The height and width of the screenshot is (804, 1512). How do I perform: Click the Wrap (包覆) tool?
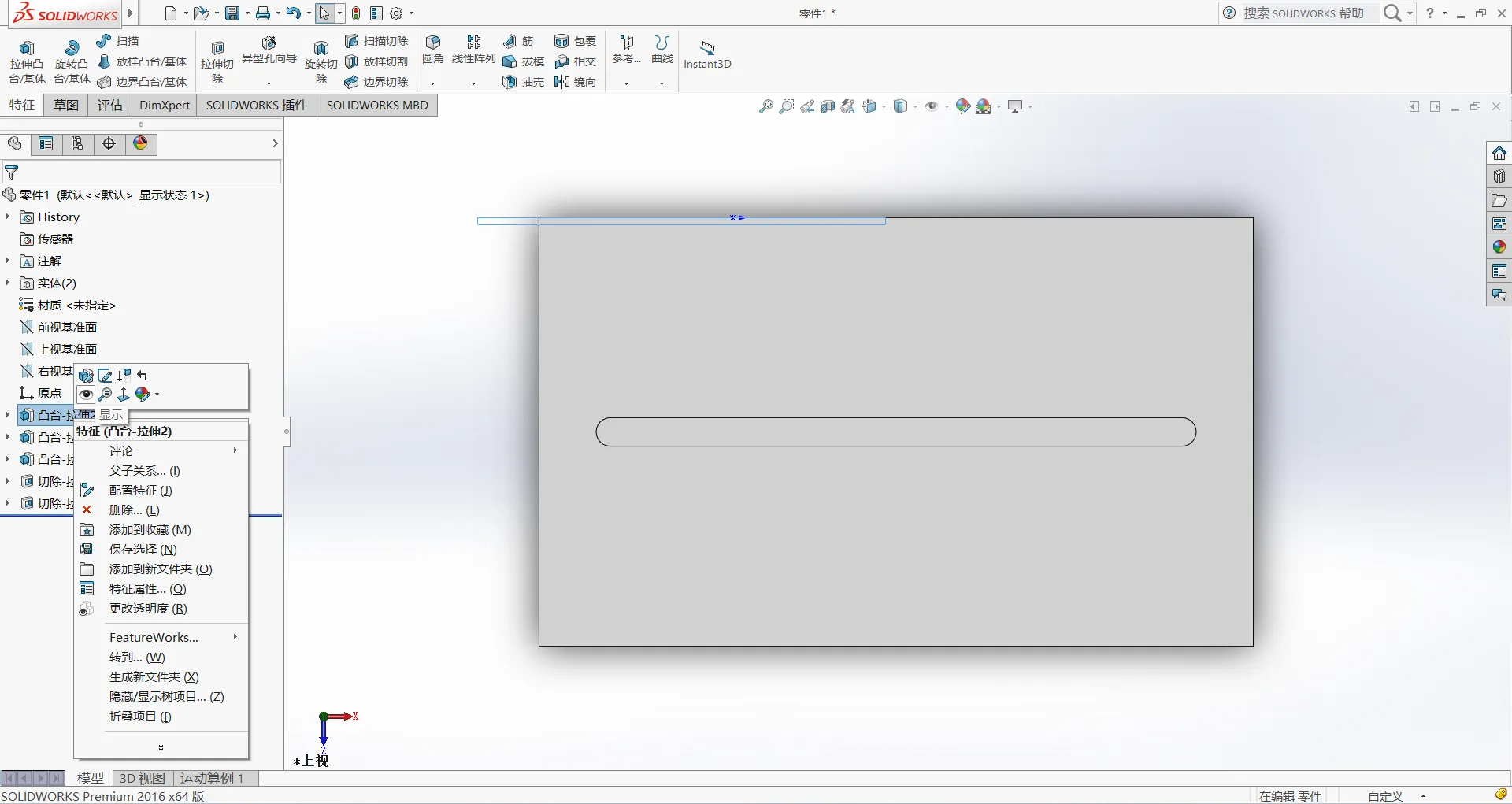(576, 41)
